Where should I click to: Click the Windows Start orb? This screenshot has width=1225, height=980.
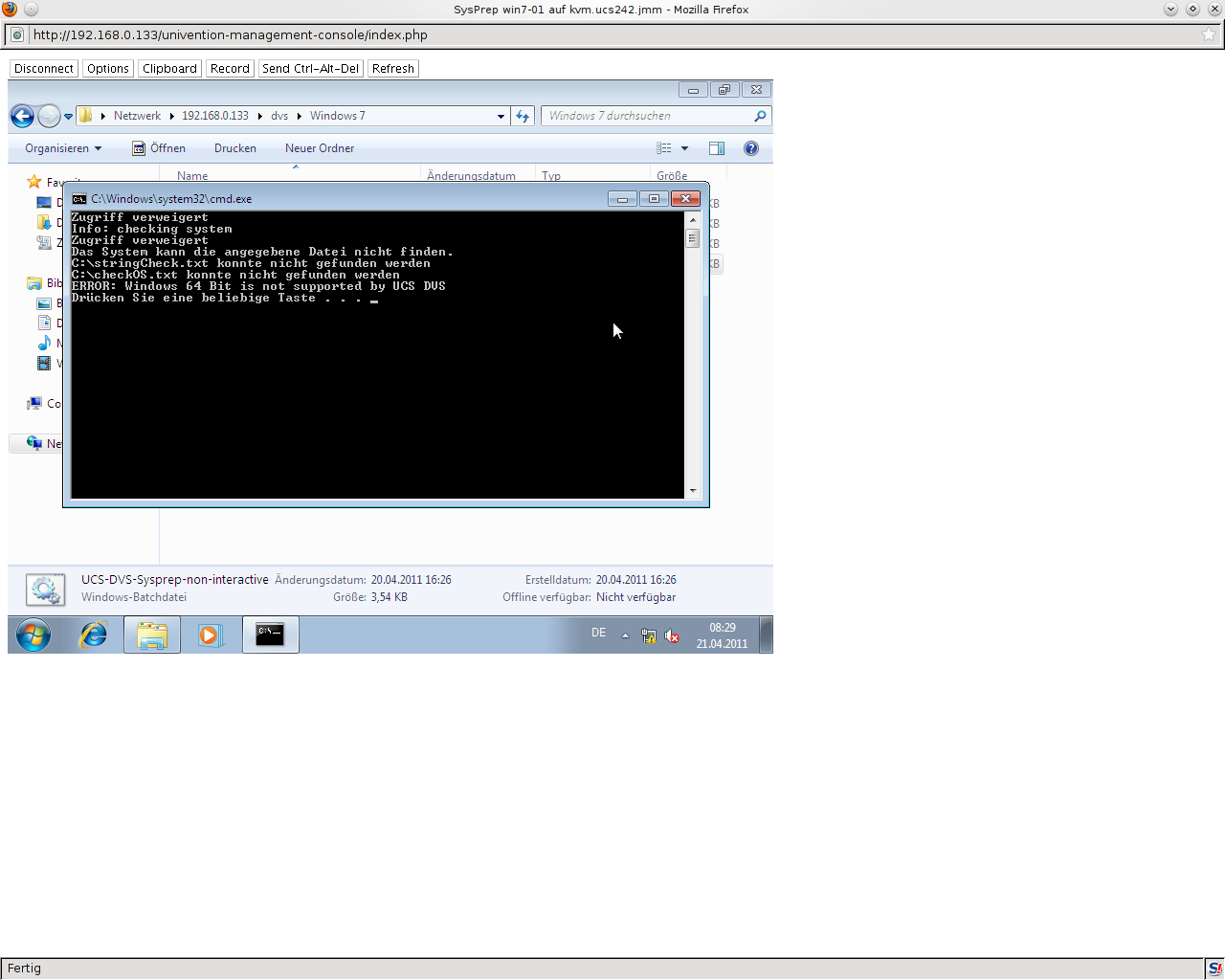point(33,635)
